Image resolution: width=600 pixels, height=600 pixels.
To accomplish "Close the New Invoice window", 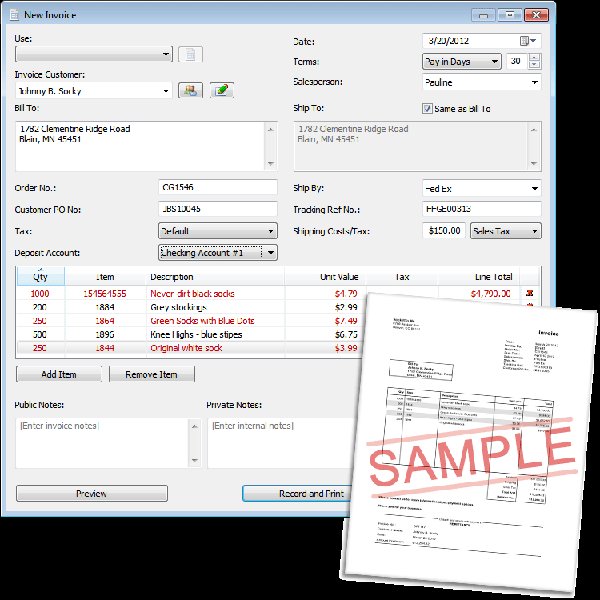I will coord(536,15).
